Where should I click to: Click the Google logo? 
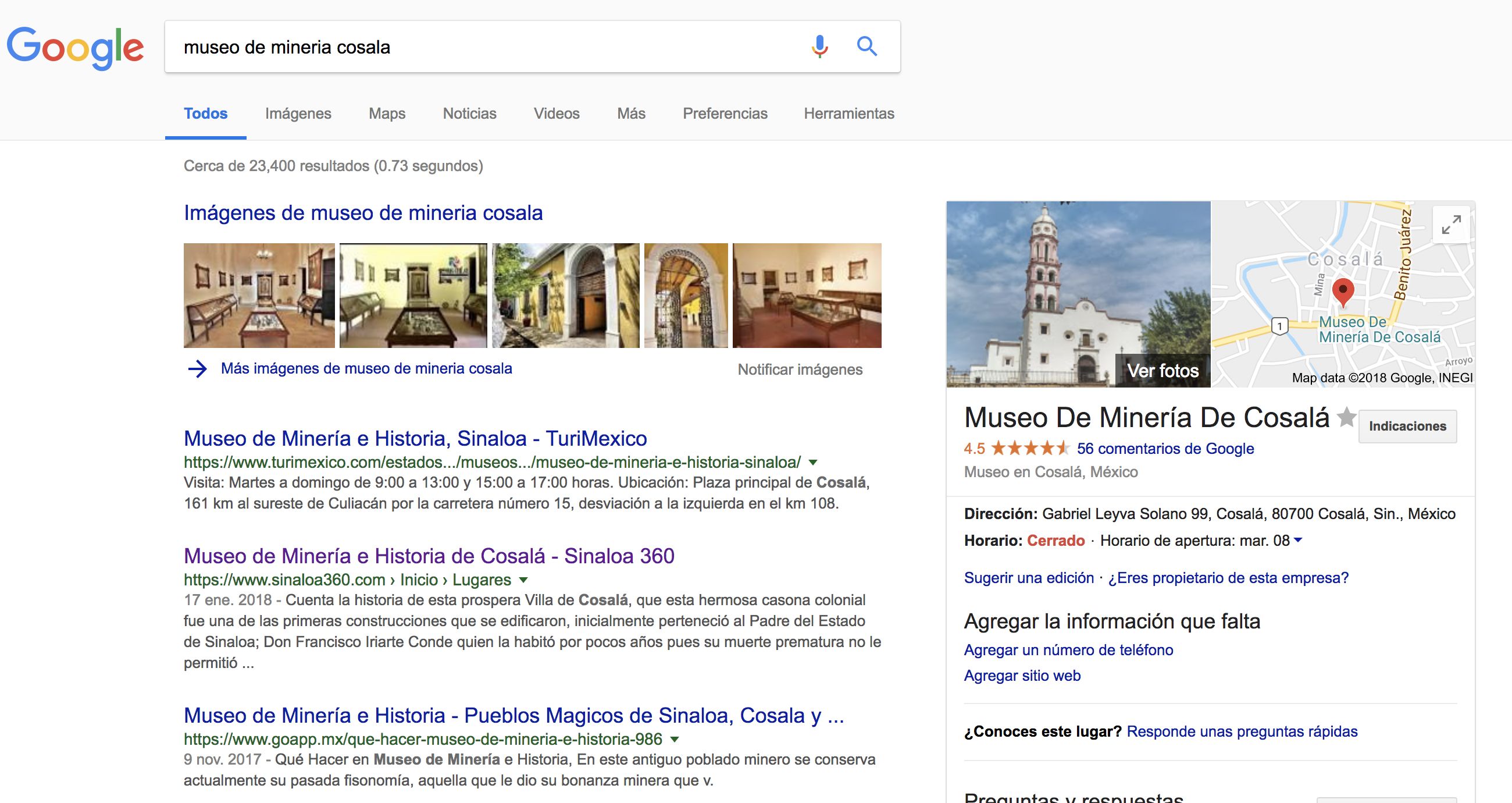tap(75, 48)
